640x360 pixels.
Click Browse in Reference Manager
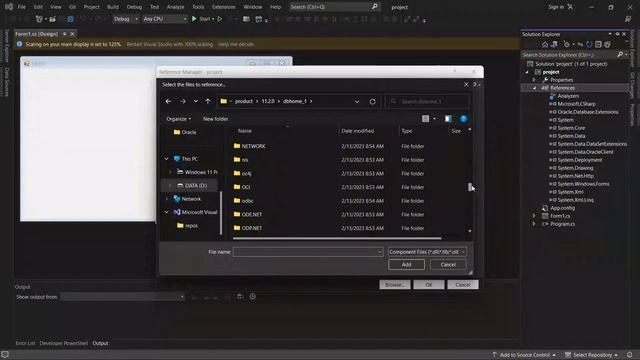pos(395,284)
